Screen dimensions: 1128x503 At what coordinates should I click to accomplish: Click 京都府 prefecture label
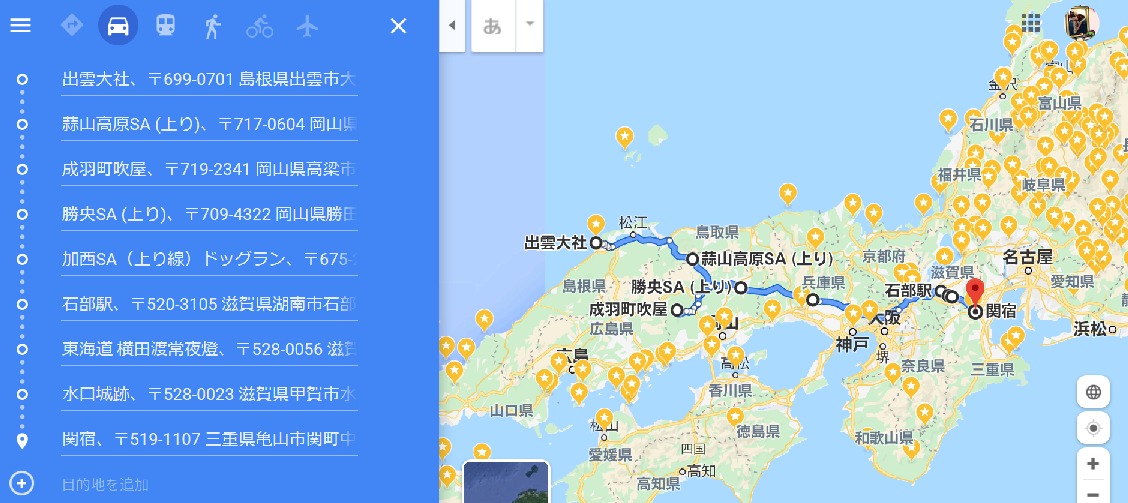click(x=884, y=256)
